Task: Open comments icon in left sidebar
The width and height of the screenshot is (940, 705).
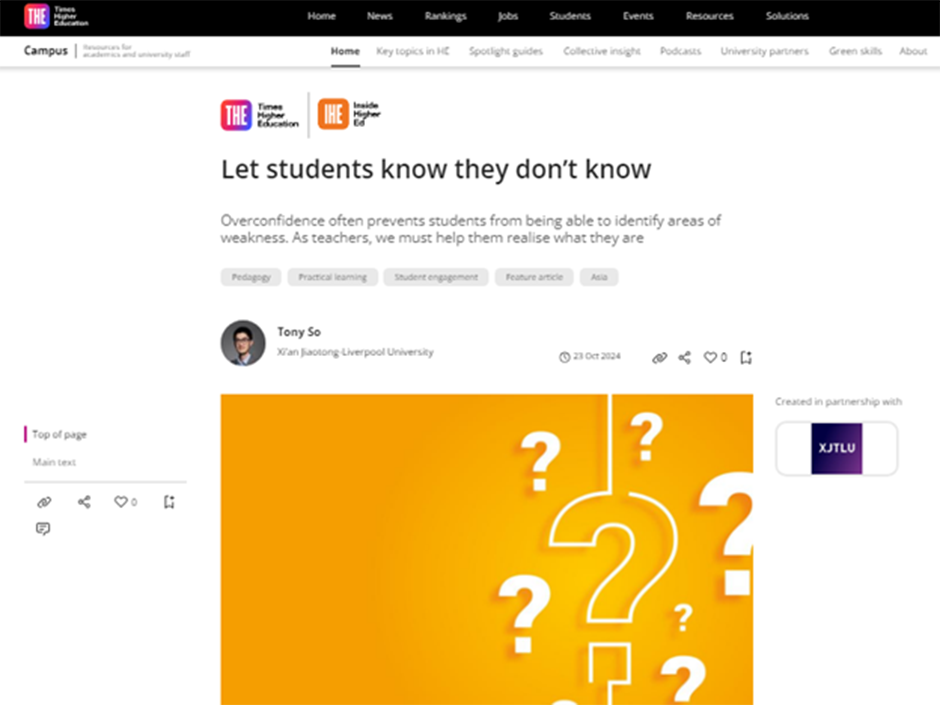Action: coord(43,529)
